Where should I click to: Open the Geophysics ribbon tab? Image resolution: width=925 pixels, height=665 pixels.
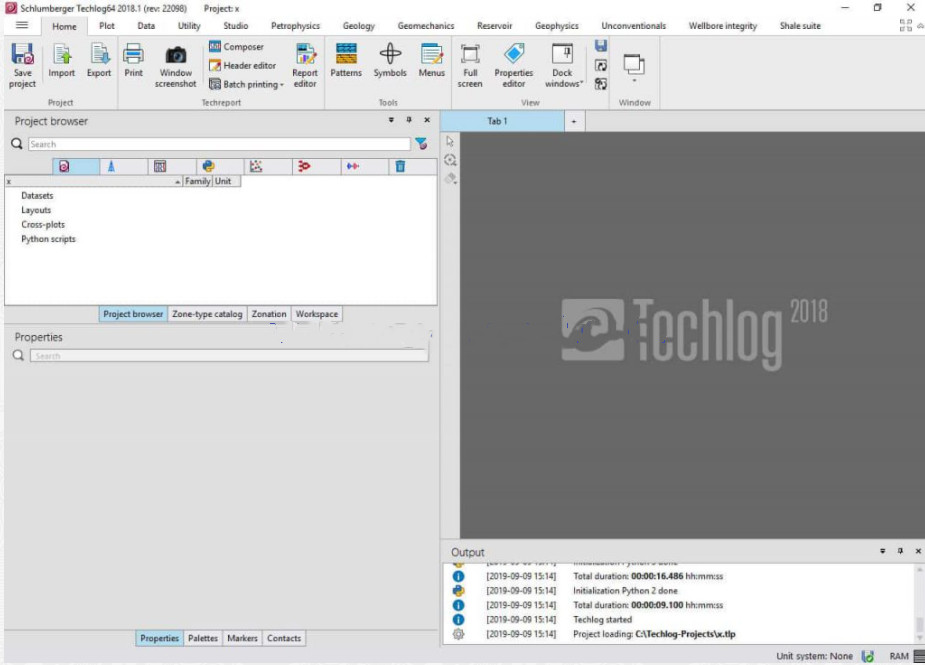(x=556, y=26)
